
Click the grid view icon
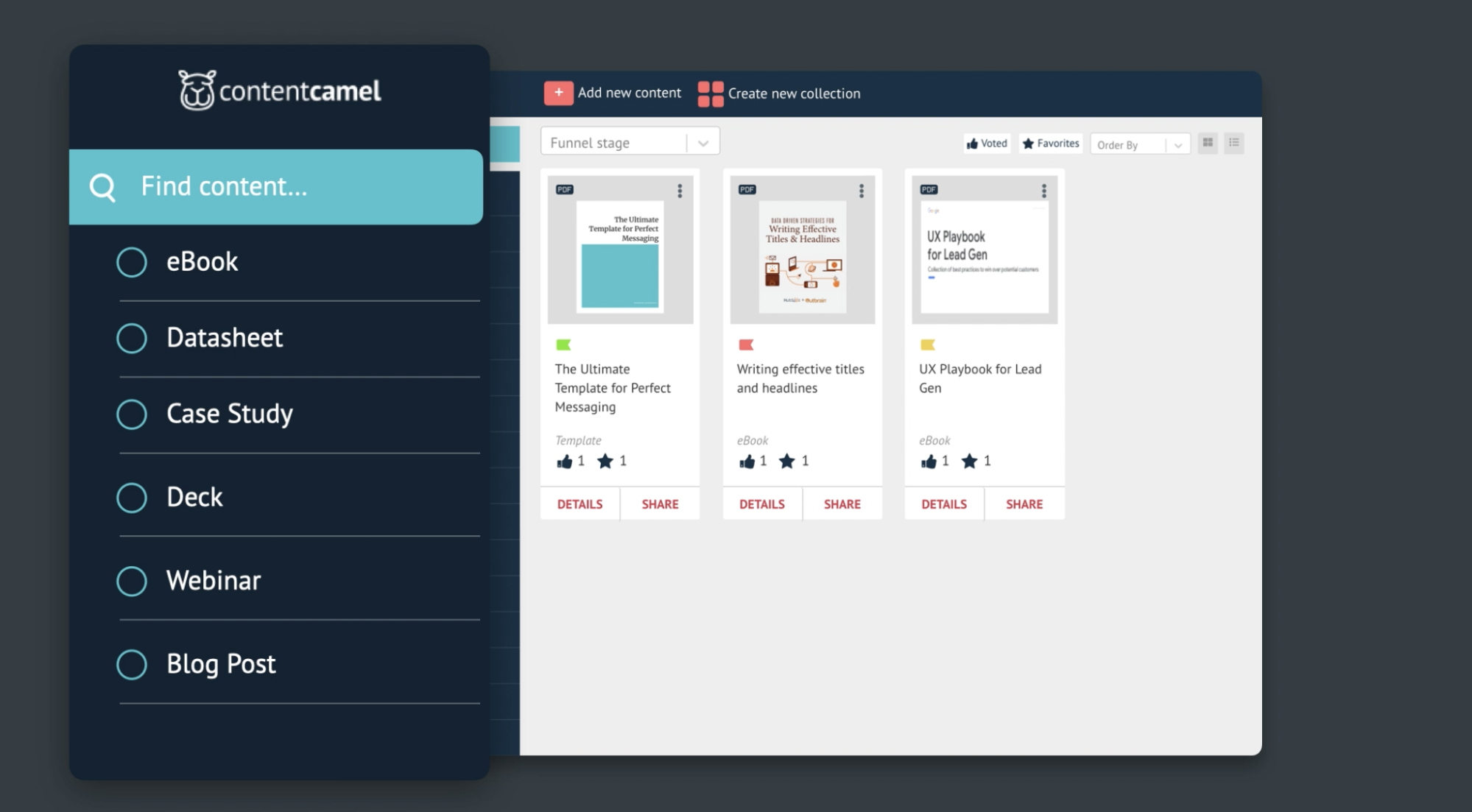click(x=1208, y=142)
